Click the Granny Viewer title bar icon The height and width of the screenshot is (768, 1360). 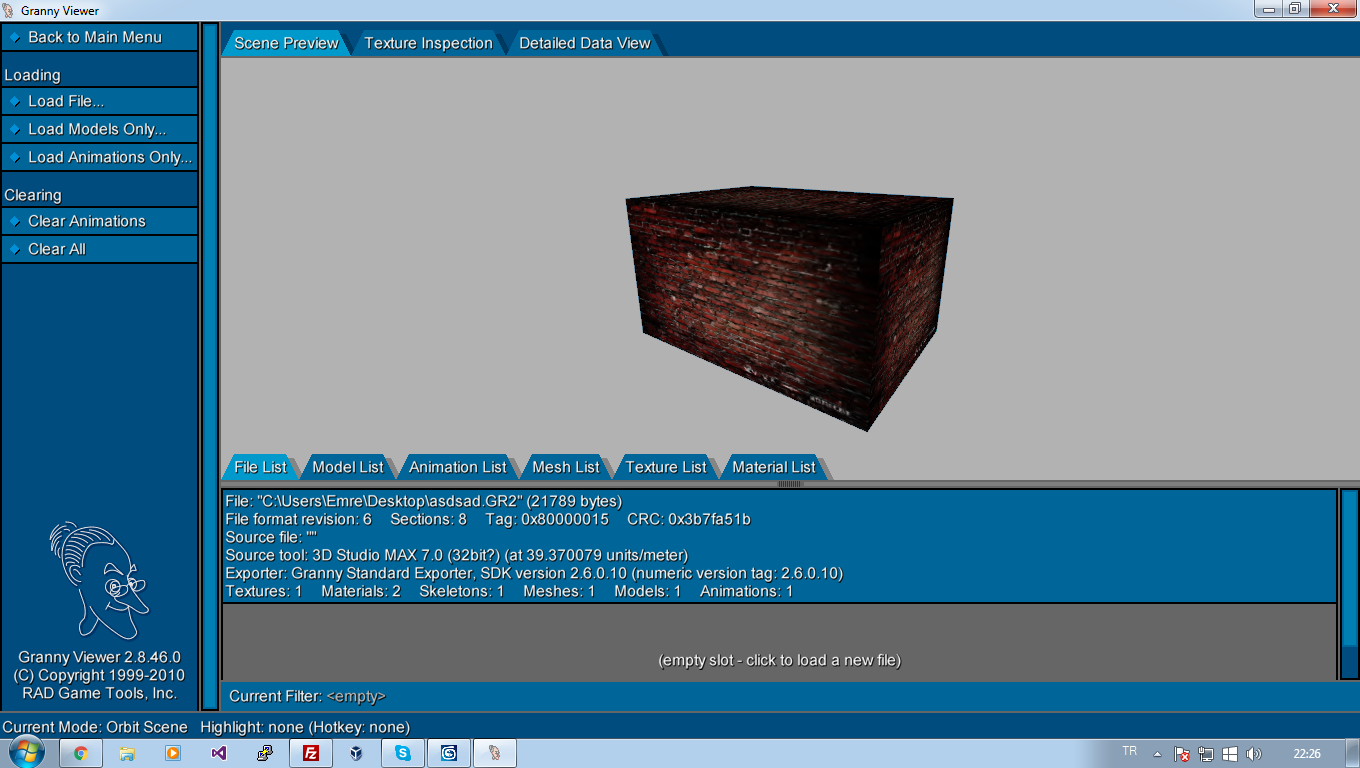[x=9, y=10]
